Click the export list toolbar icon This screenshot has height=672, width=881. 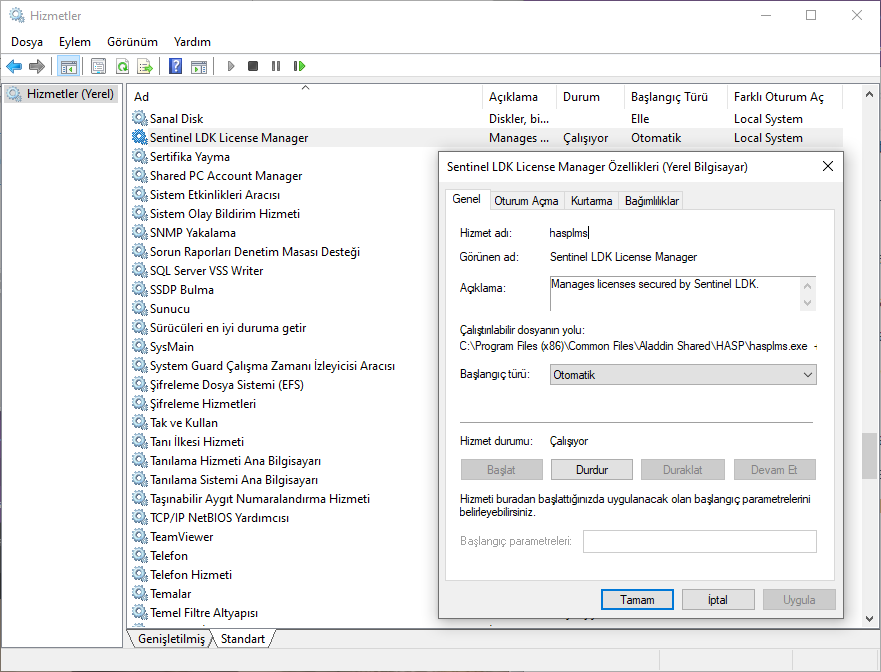[145, 66]
